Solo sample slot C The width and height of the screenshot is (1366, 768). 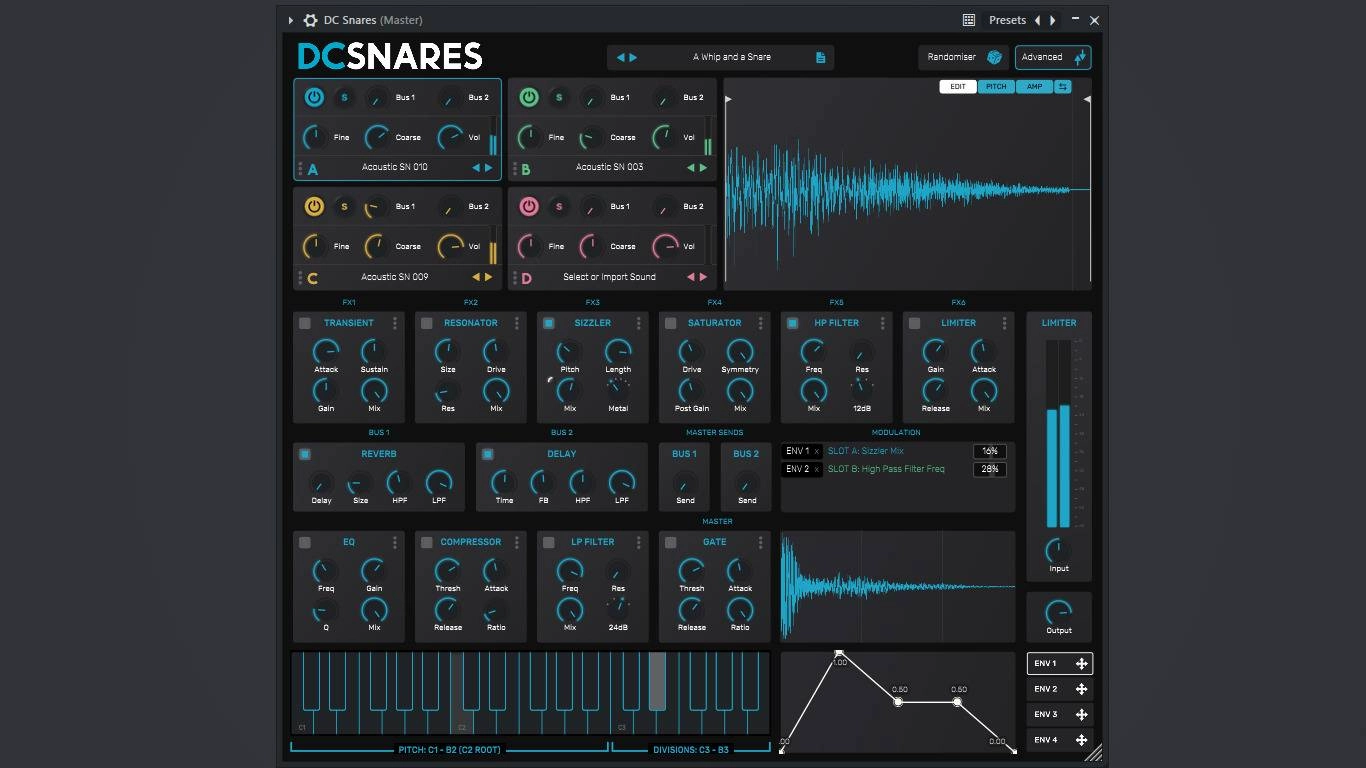[x=344, y=206]
